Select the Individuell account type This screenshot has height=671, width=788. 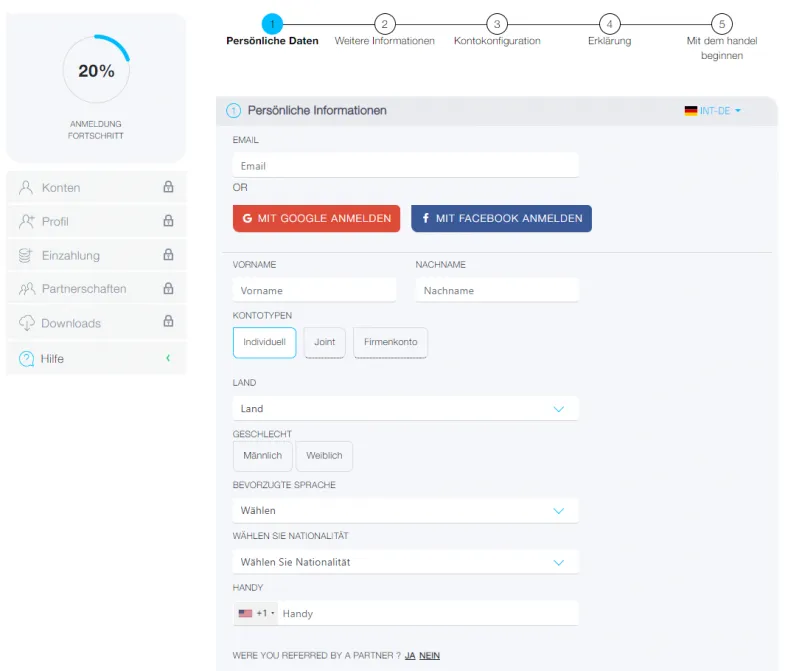(264, 342)
